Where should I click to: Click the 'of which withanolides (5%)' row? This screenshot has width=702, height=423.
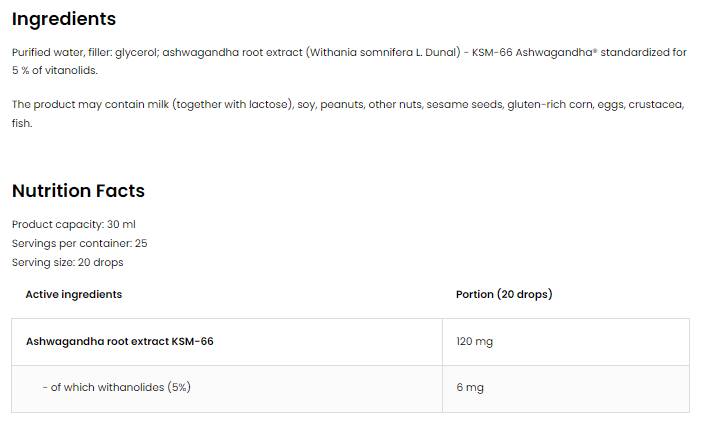pyautogui.click(x=116, y=387)
